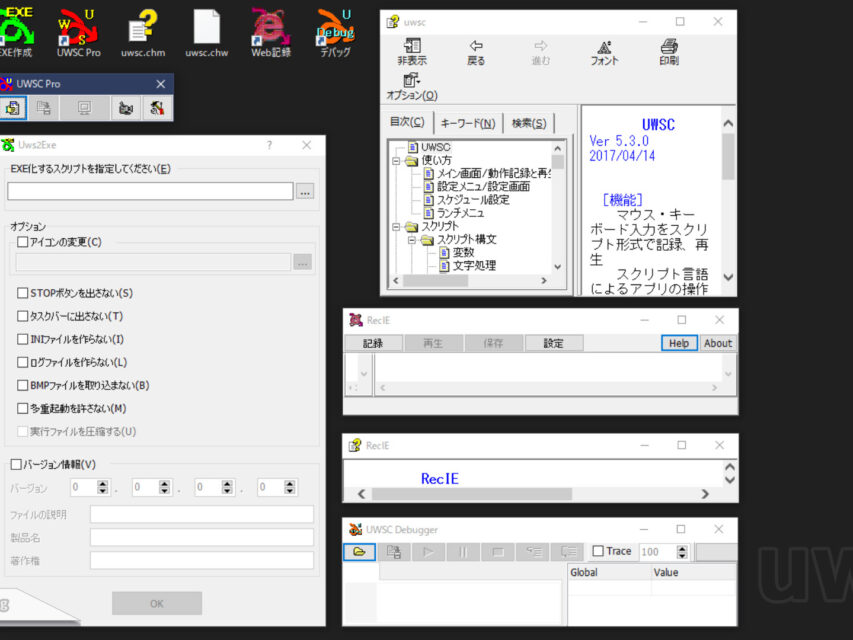The image size is (853, 640).
Task: Open オプション(O) in help toolbar
Action: 412,87
